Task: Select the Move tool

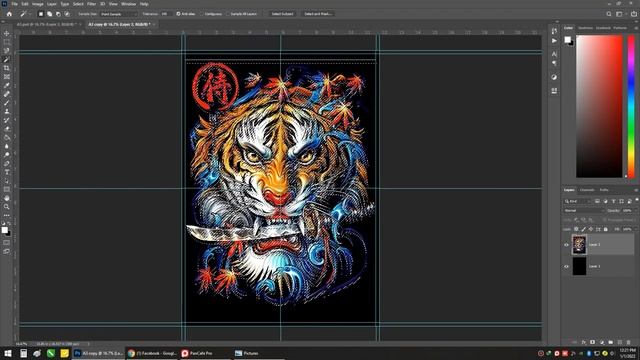Action: coord(7,33)
